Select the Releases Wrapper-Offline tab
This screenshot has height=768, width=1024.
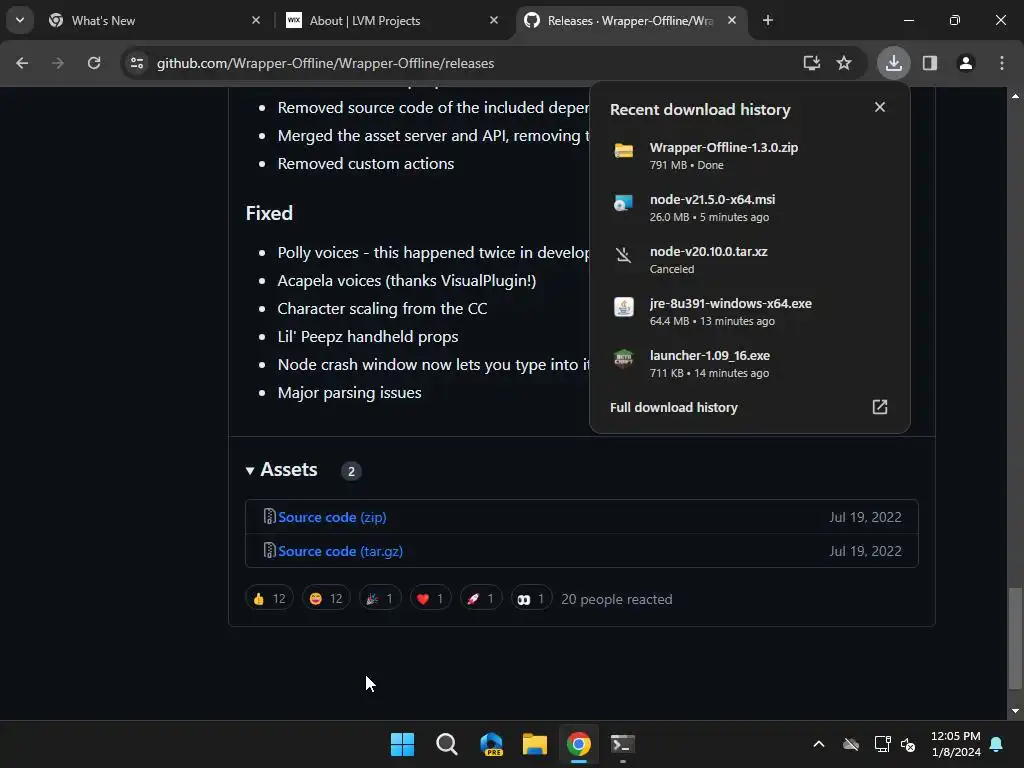coord(631,21)
